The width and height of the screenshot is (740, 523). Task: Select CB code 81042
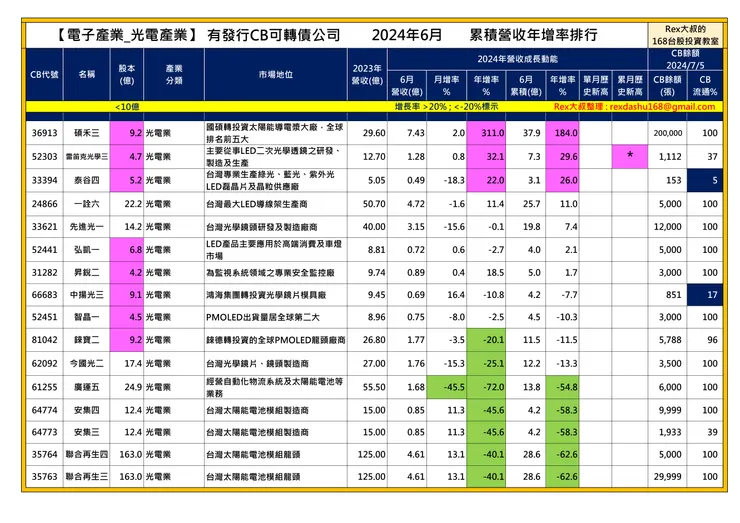pyautogui.click(x=44, y=340)
